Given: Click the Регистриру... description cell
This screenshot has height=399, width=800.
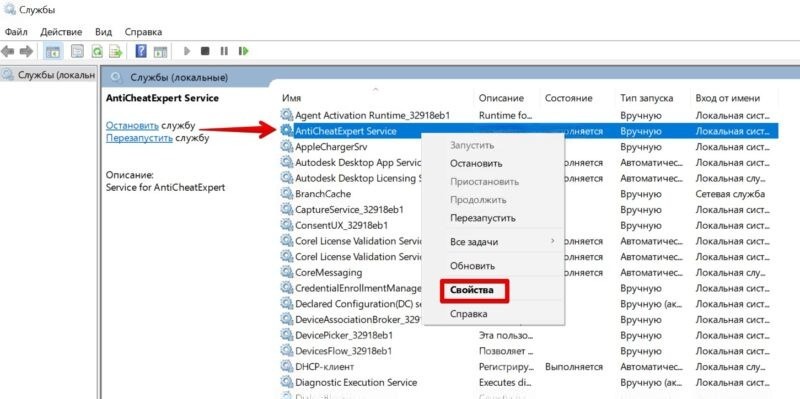Looking at the screenshot, I should (x=506, y=366).
